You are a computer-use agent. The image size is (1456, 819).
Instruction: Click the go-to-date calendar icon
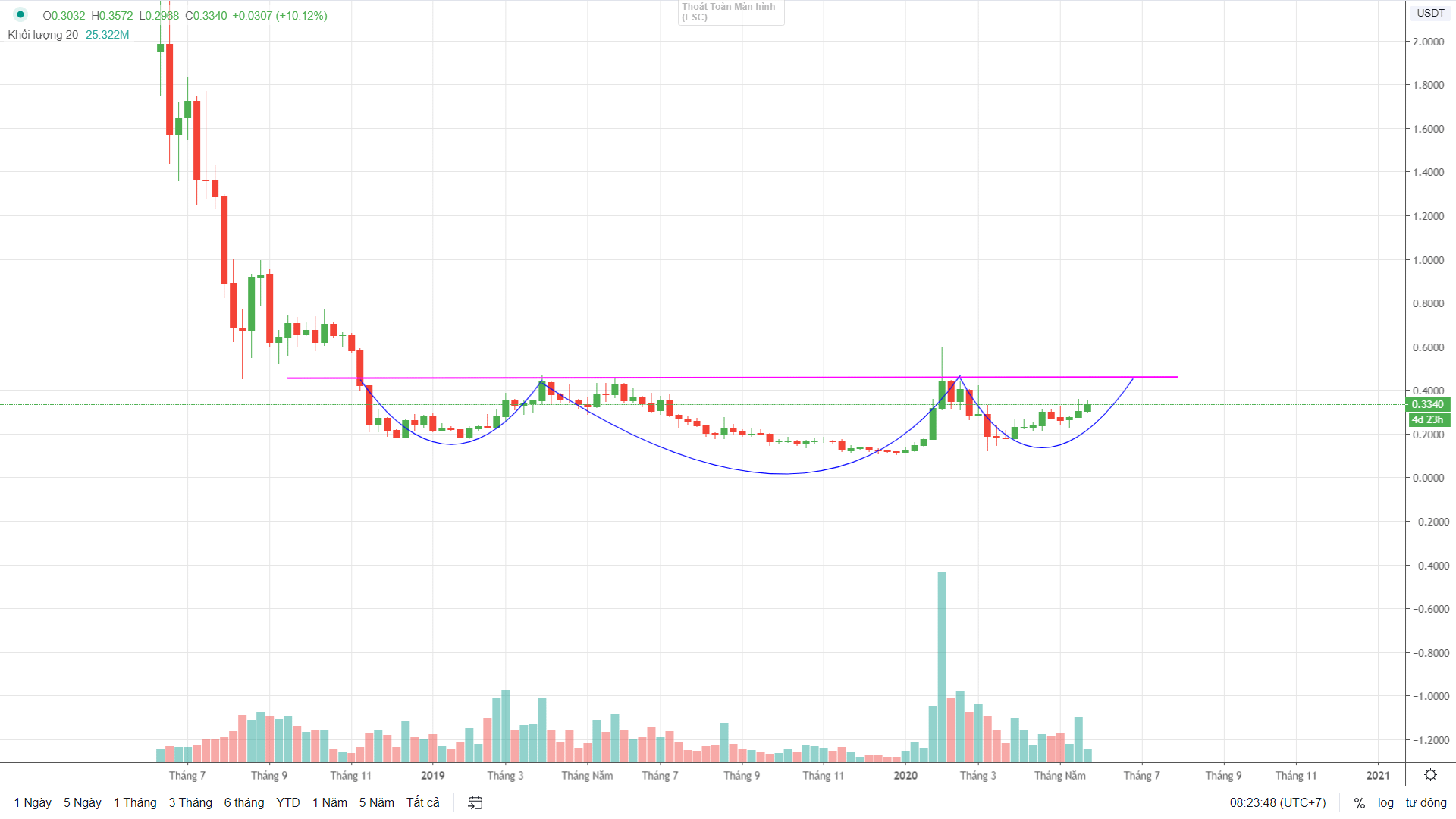475,802
